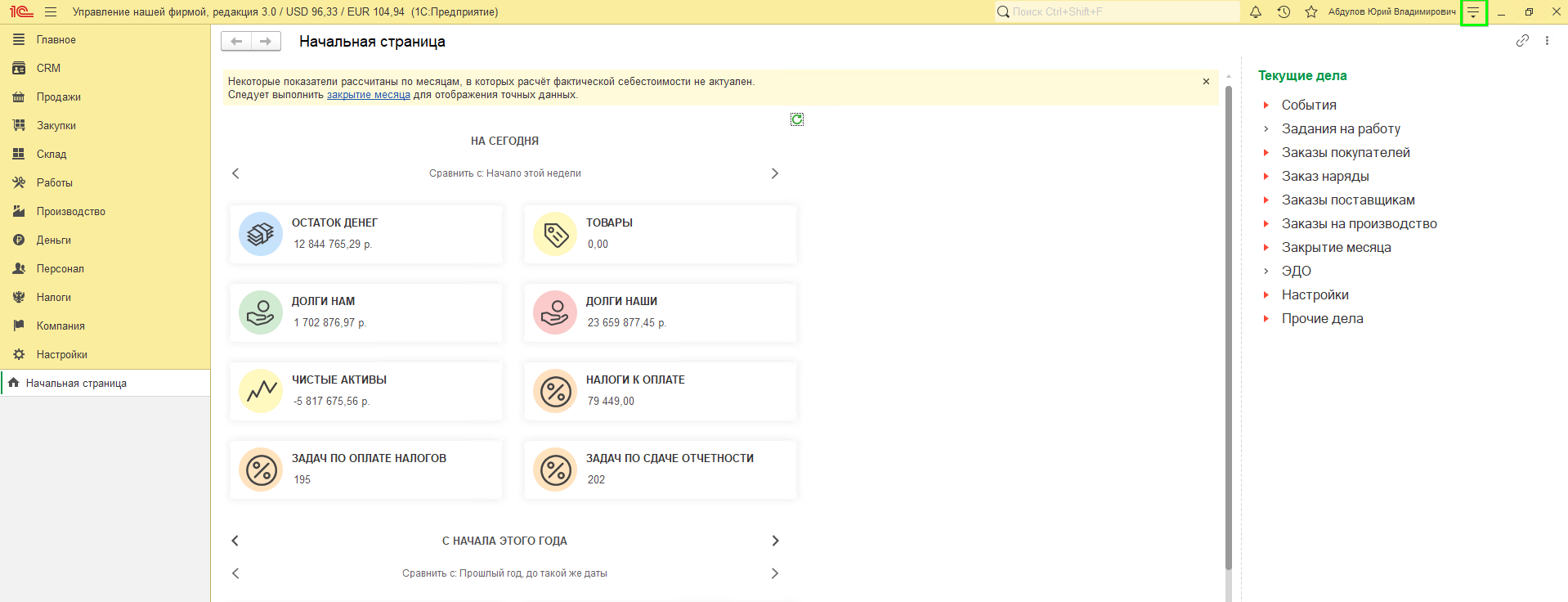
Task: Follow the закрытие месяца link
Action: tap(369, 95)
